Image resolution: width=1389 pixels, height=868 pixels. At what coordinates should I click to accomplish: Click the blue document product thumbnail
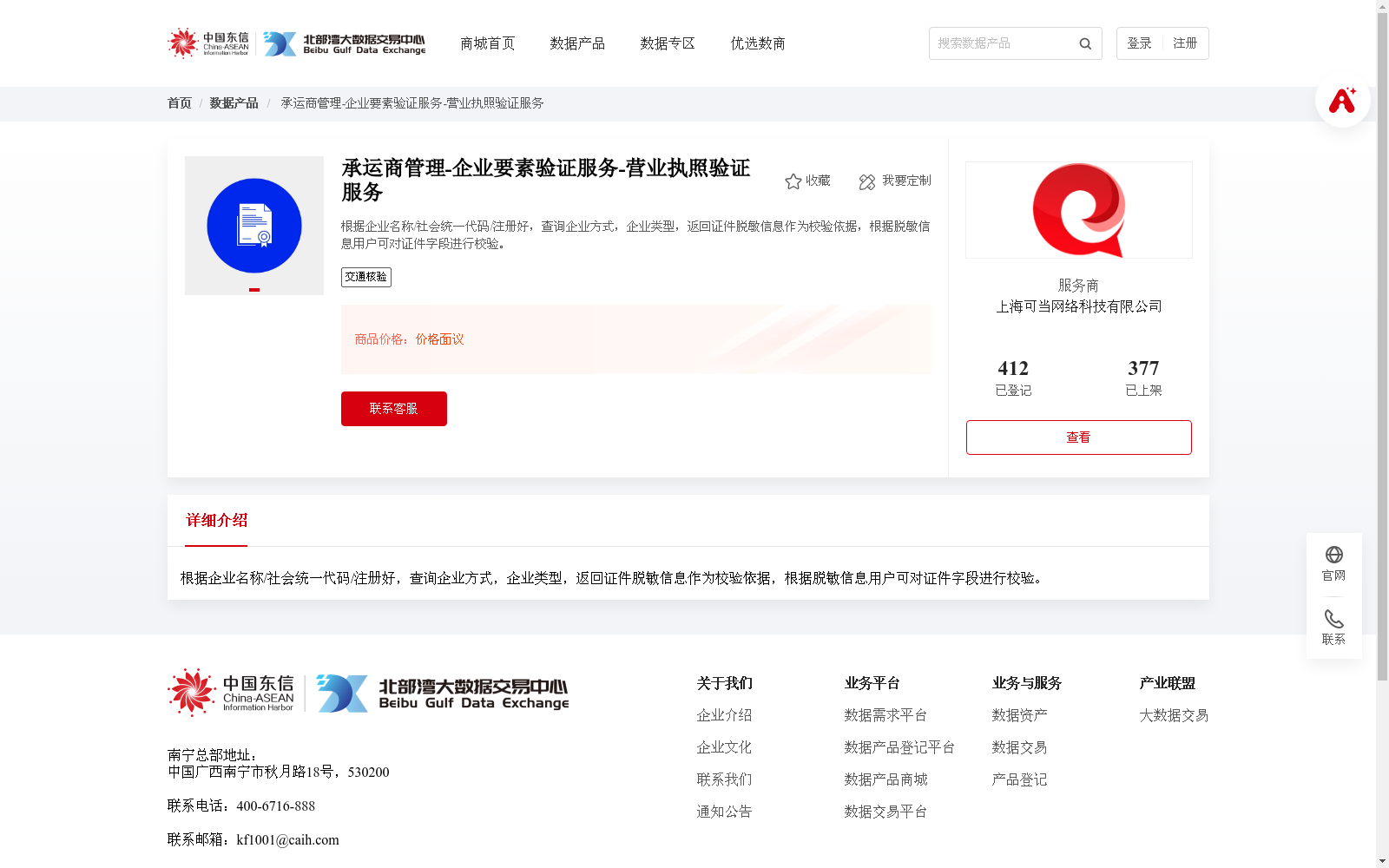(x=254, y=226)
